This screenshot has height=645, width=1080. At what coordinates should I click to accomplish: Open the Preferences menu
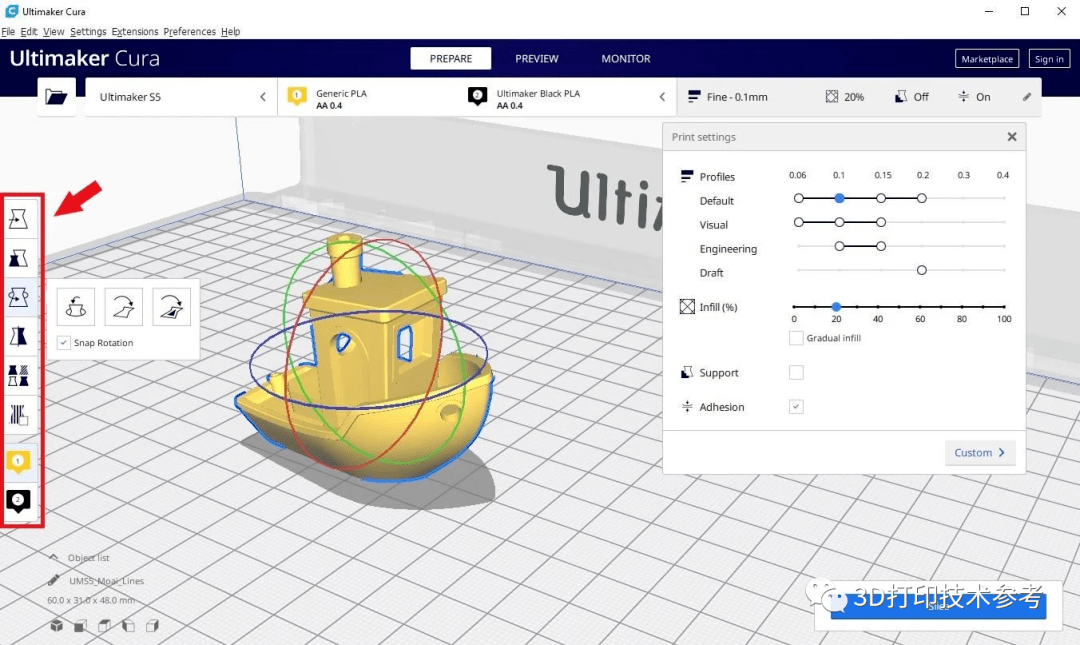click(189, 32)
